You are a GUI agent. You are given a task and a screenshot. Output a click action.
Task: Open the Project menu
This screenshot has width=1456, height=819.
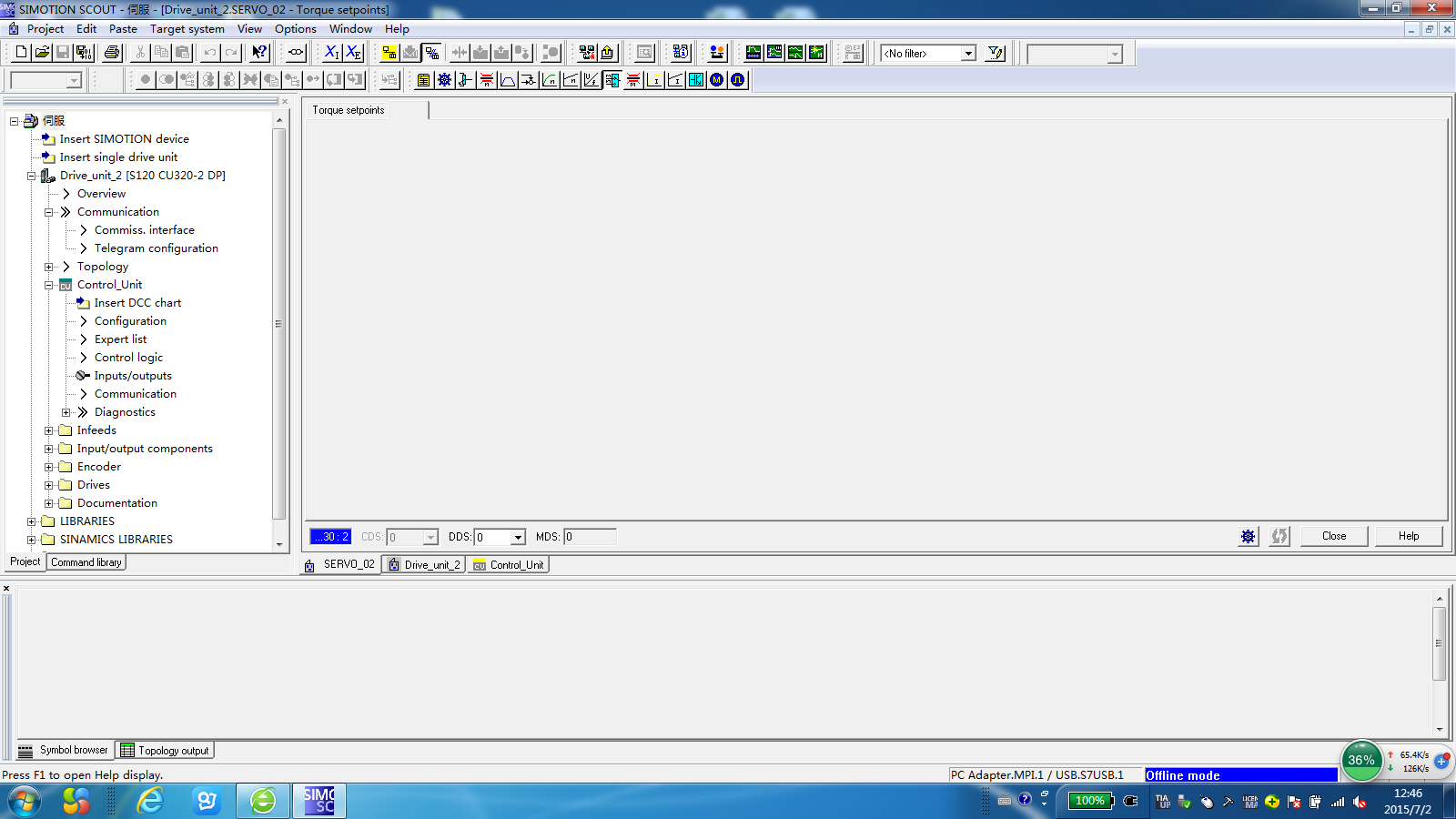tap(45, 29)
